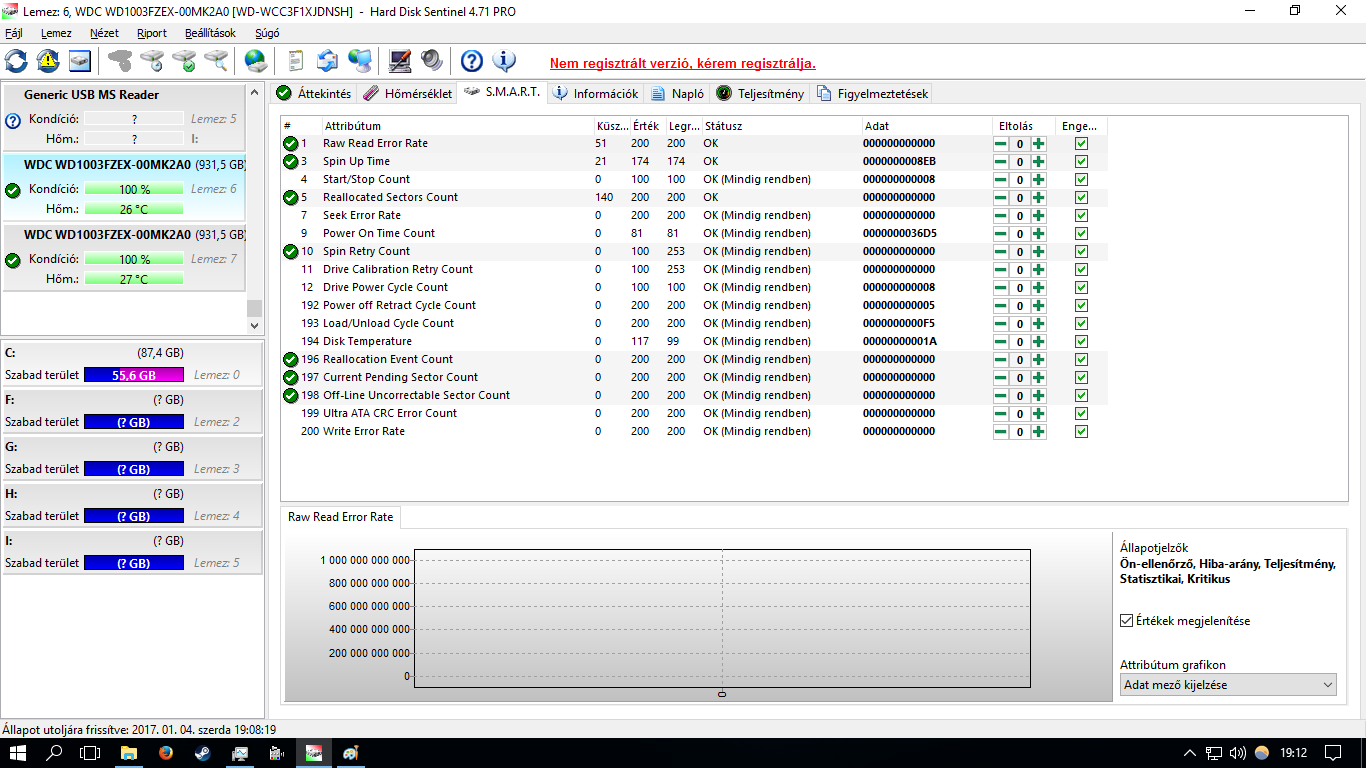Switch to the Áttekintés tab
The width and height of the screenshot is (1366, 768).
click(x=314, y=93)
